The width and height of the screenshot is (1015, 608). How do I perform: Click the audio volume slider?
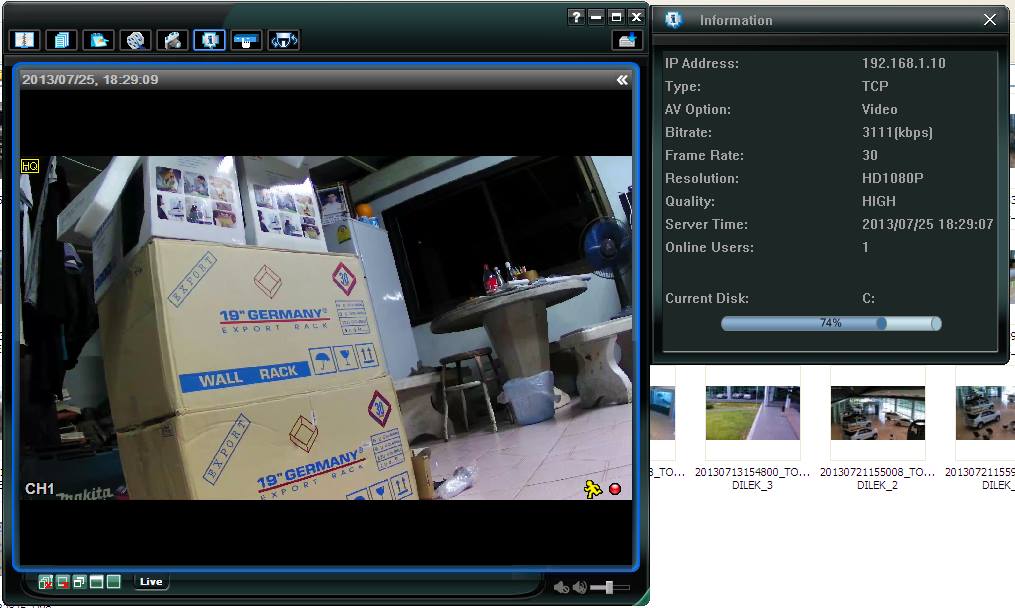click(609, 587)
